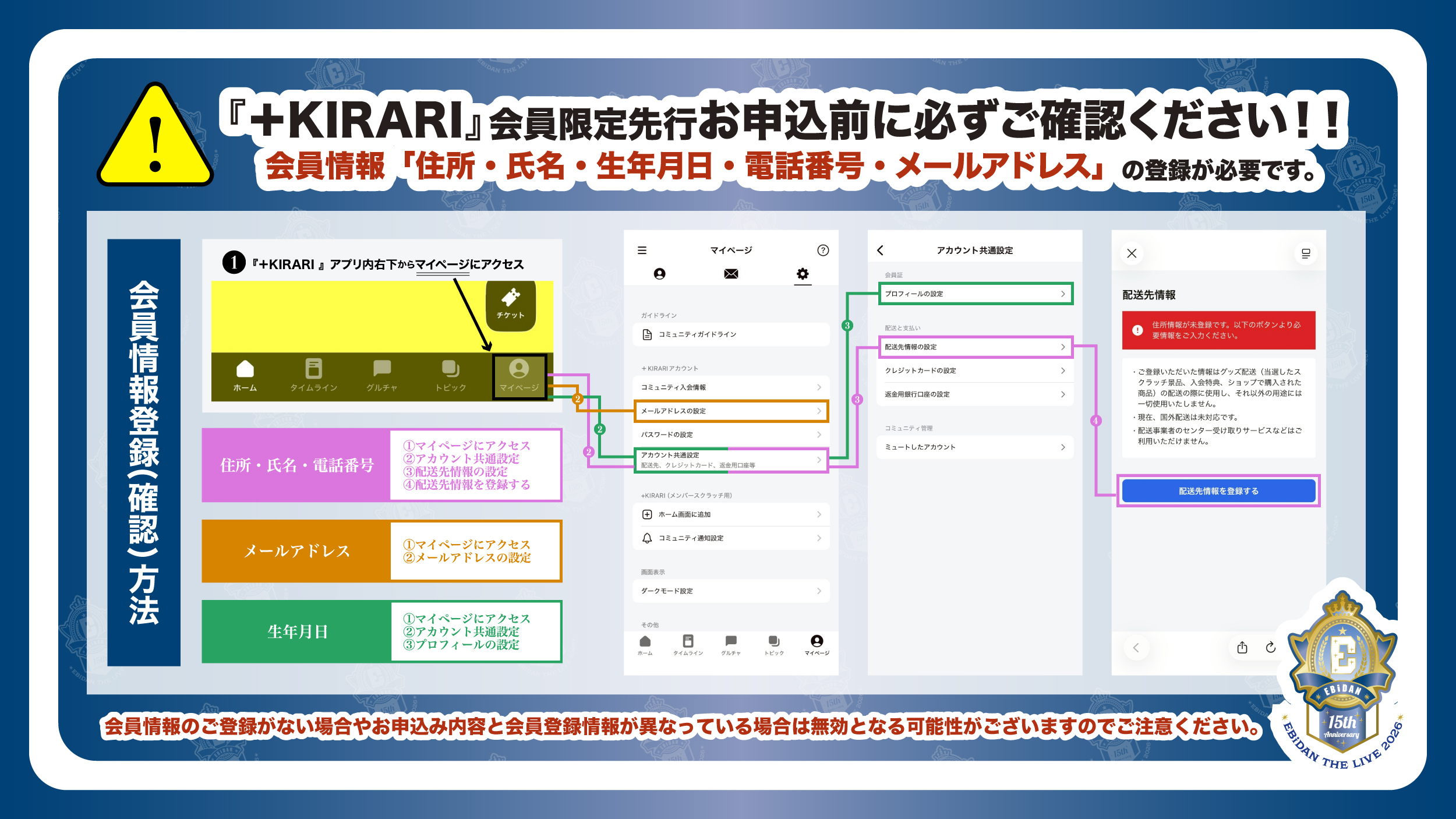1456x819 pixels.
Task: Open パスワードの設定 row
Action: [731, 435]
